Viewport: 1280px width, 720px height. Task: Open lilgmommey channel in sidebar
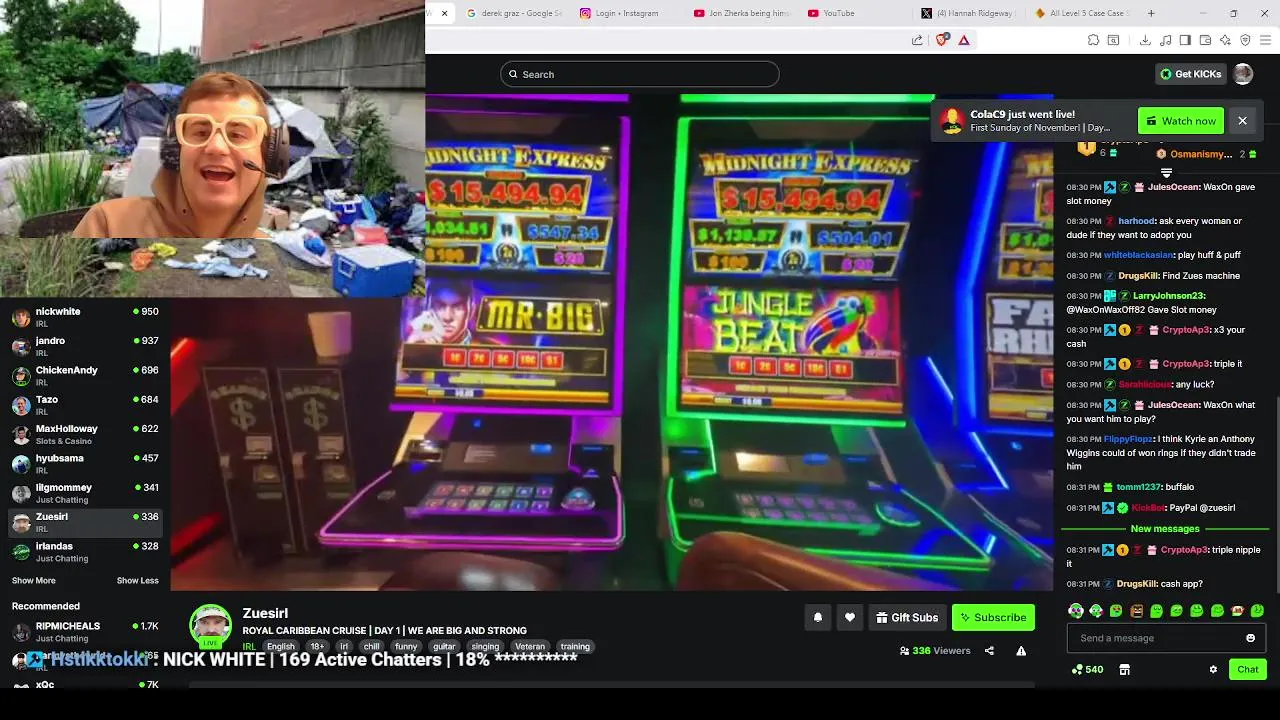pos(85,493)
